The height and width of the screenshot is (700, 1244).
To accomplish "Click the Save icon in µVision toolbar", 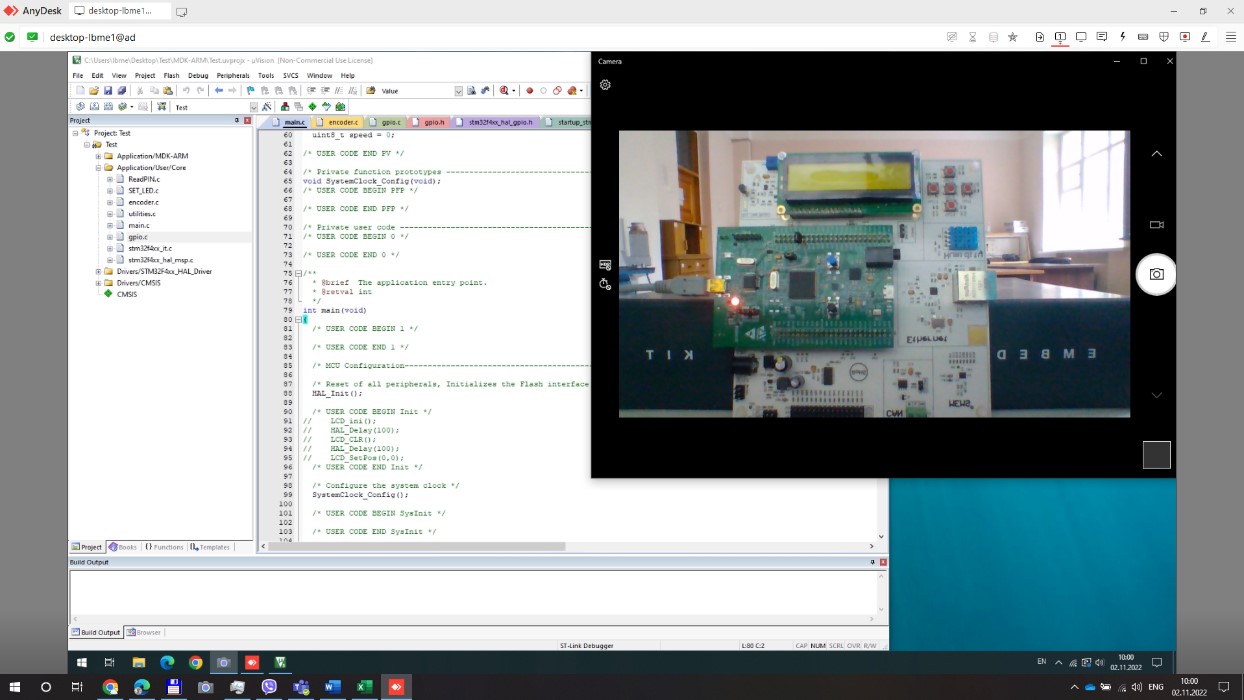I will click(108, 91).
